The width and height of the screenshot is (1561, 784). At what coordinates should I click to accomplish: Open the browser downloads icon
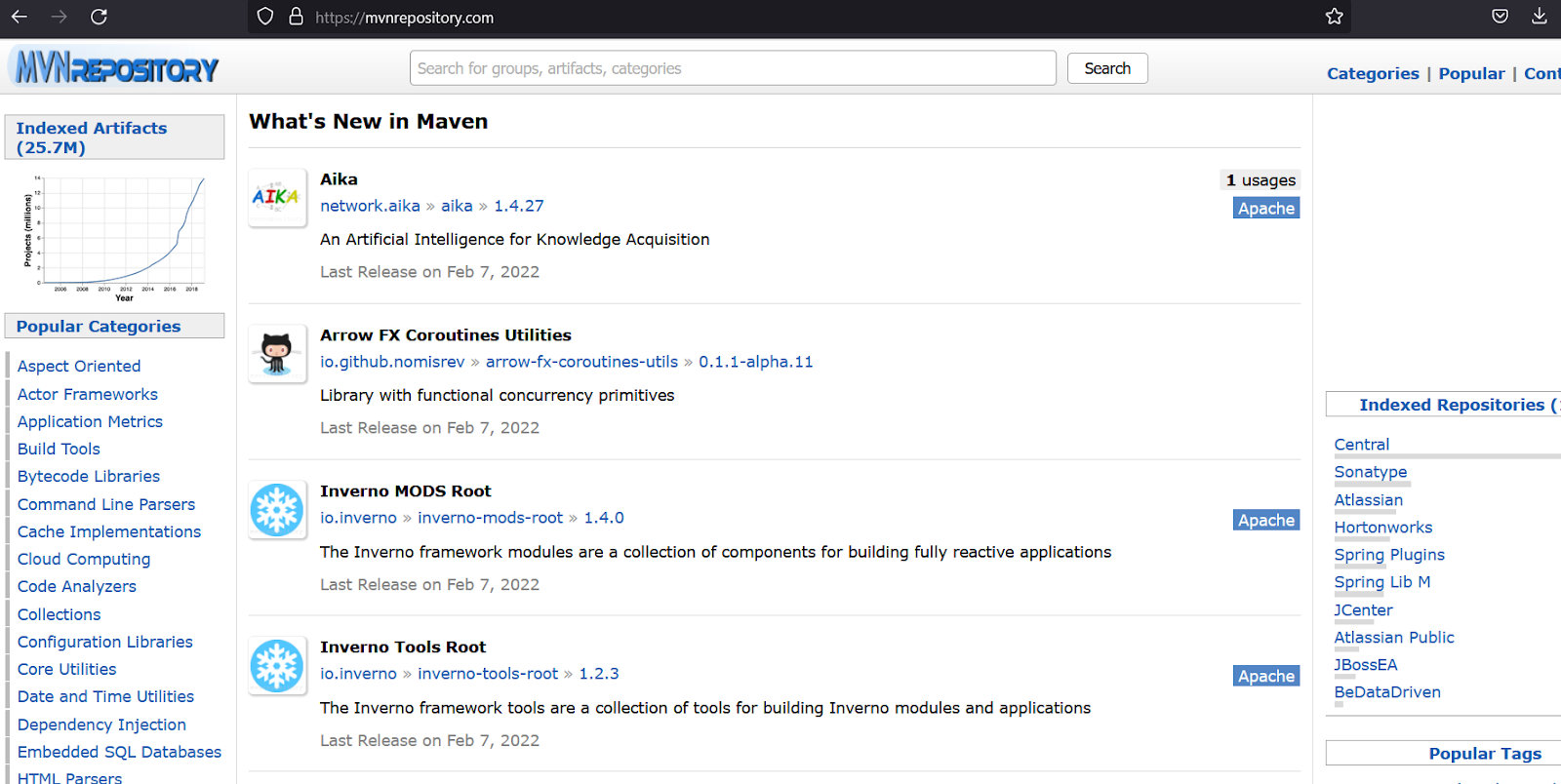tap(1539, 17)
